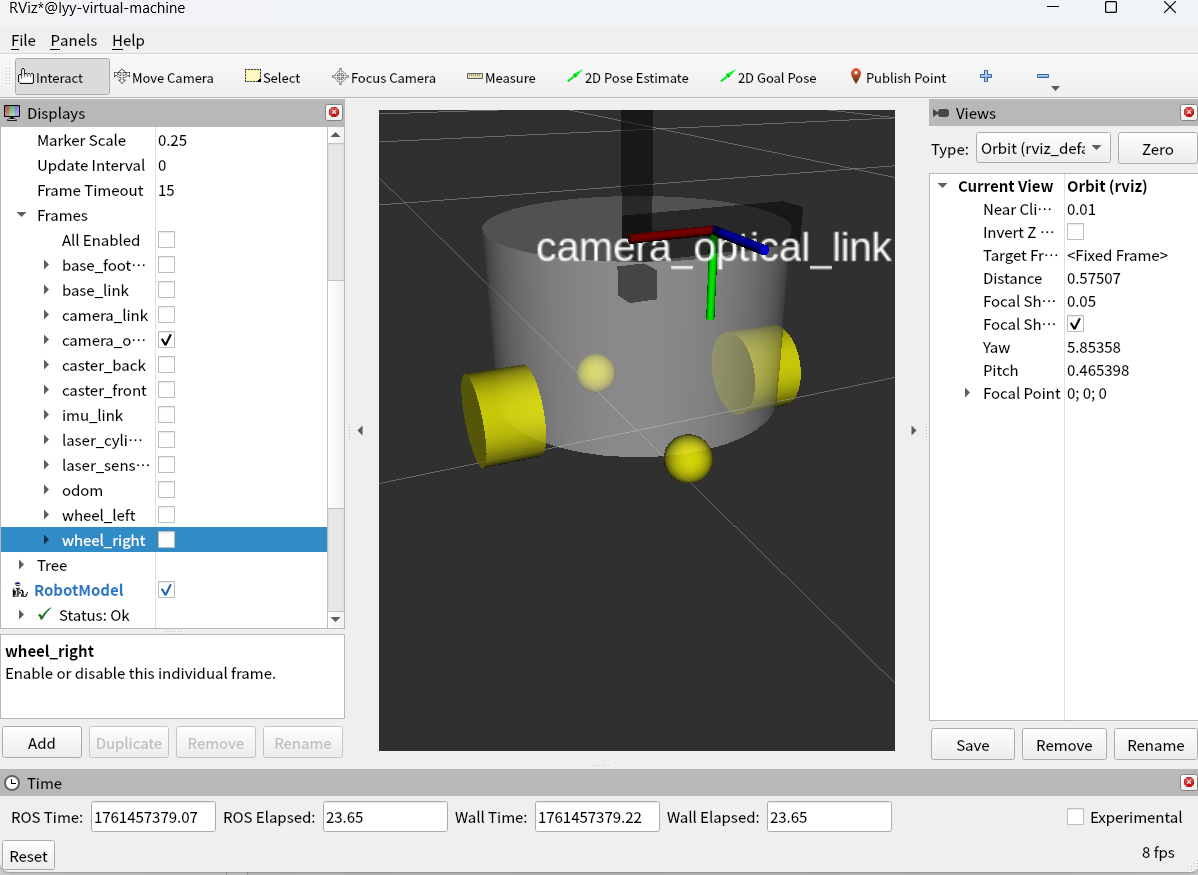The image size is (1198, 875).
Task: Click the Wall Elapsed field
Action: tap(828, 817)
